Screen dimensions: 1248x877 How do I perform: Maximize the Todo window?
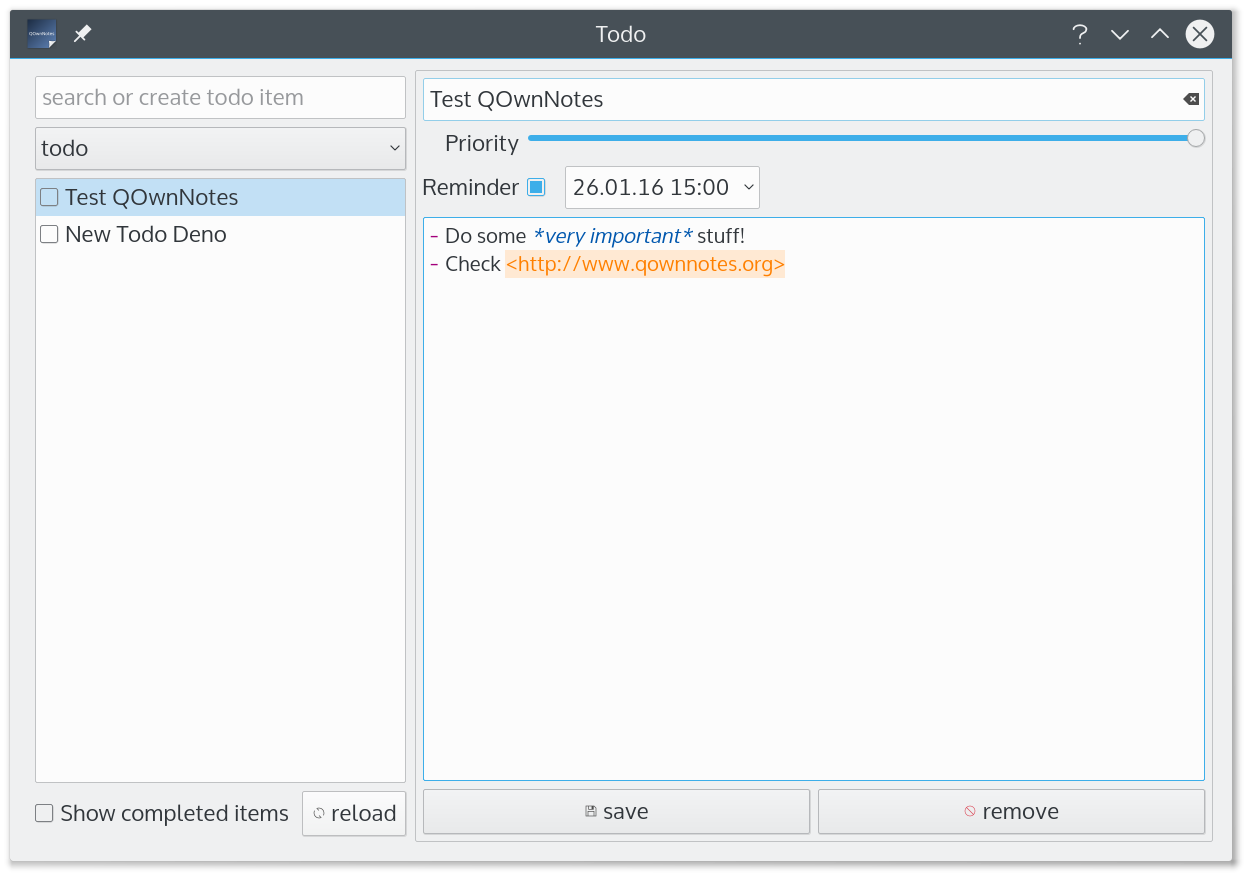pyautogui.click(x=1159, y=34)
